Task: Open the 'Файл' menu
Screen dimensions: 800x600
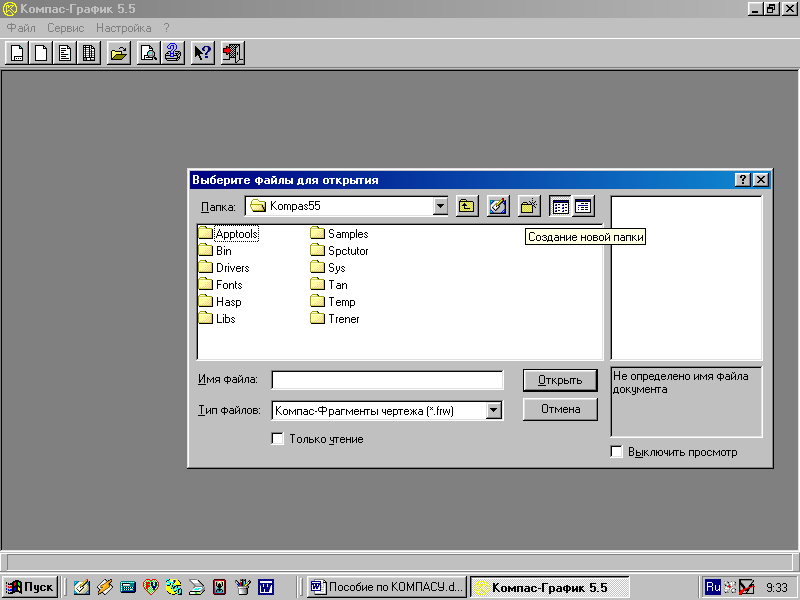Action: click(x=21, y=28)
